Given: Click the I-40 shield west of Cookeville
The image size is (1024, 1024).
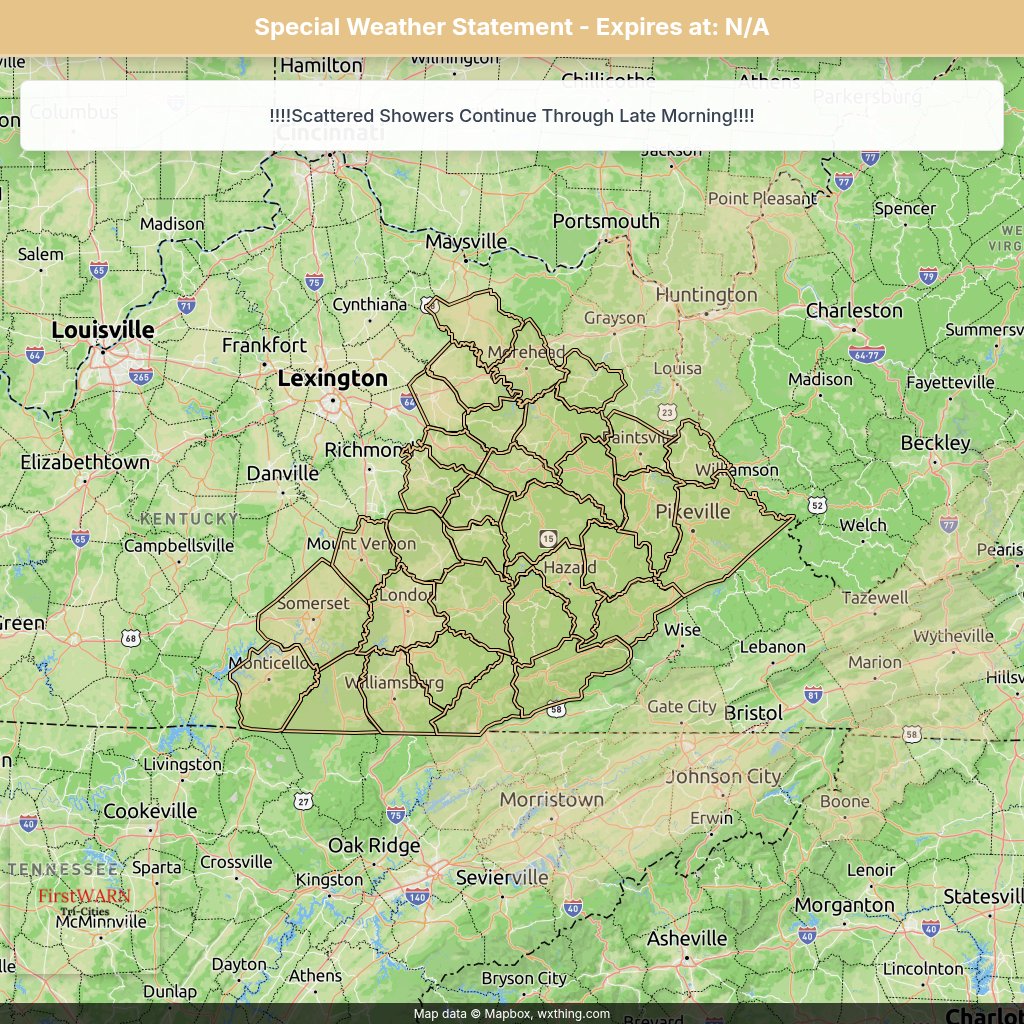Looking at the screenshot, I should click(x=28, y=824).
